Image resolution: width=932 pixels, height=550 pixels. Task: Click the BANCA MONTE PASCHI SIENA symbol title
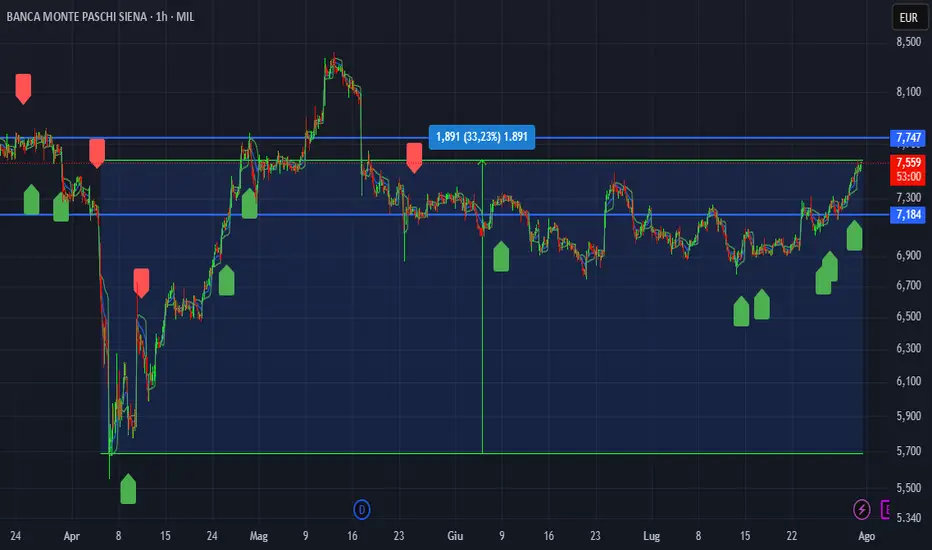[x=77, y=17]
